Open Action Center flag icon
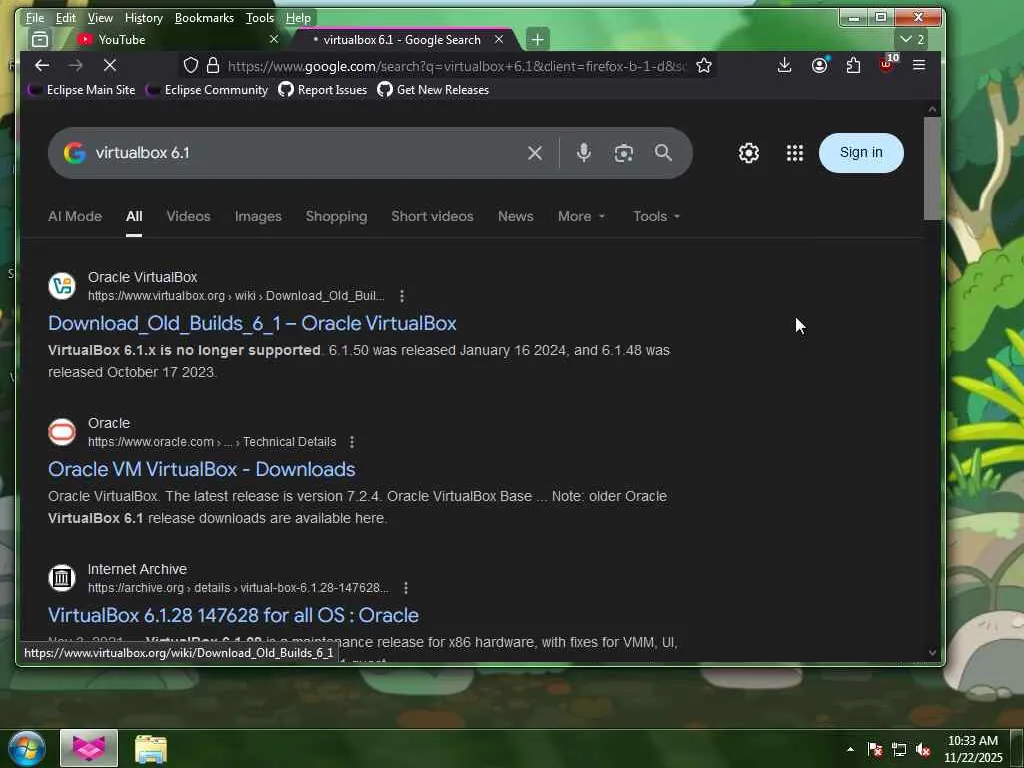Viewport: 1024px width, 768px height. 874,750
